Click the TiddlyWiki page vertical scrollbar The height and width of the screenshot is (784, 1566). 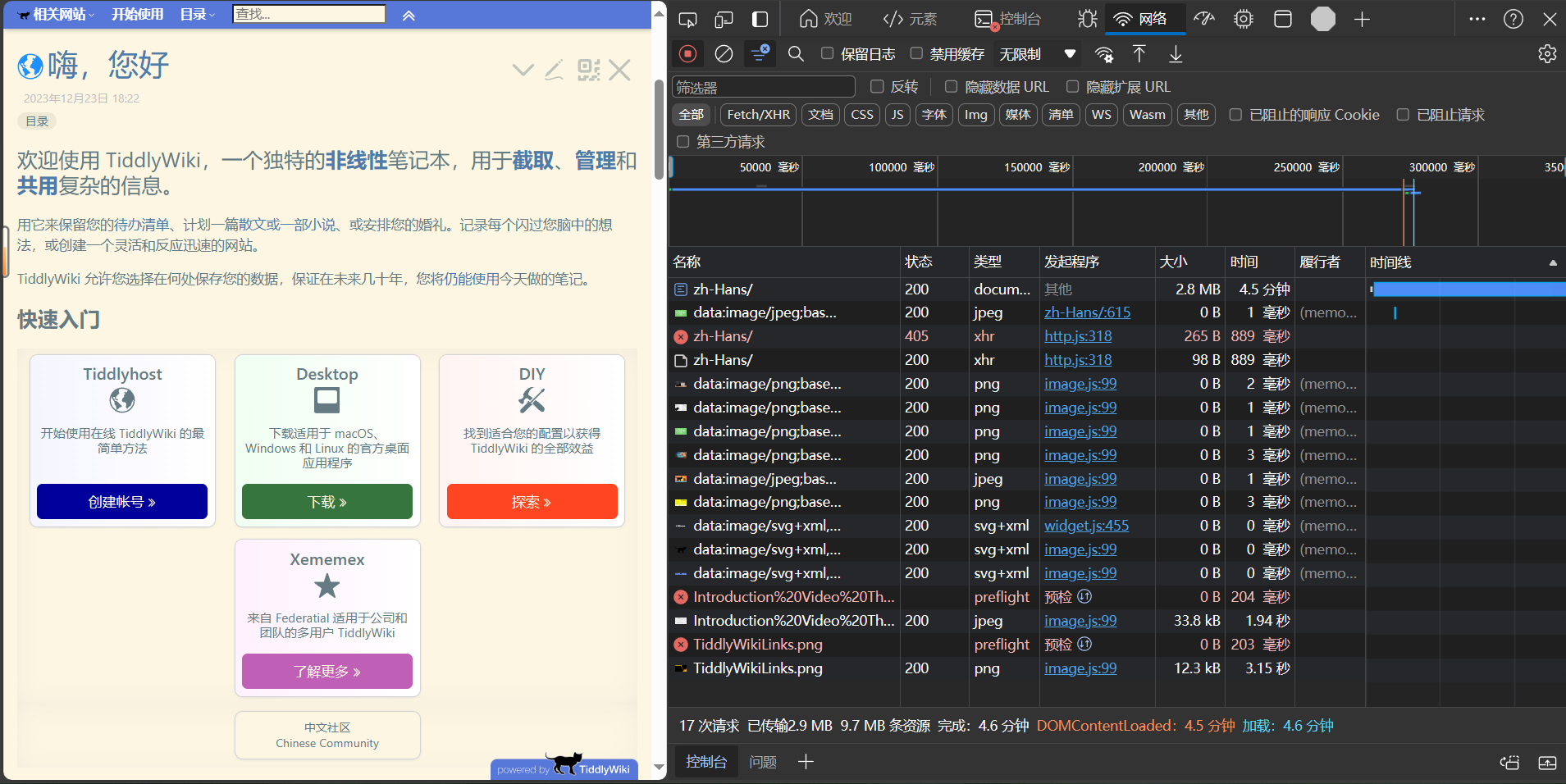click(x=659, y=131)
